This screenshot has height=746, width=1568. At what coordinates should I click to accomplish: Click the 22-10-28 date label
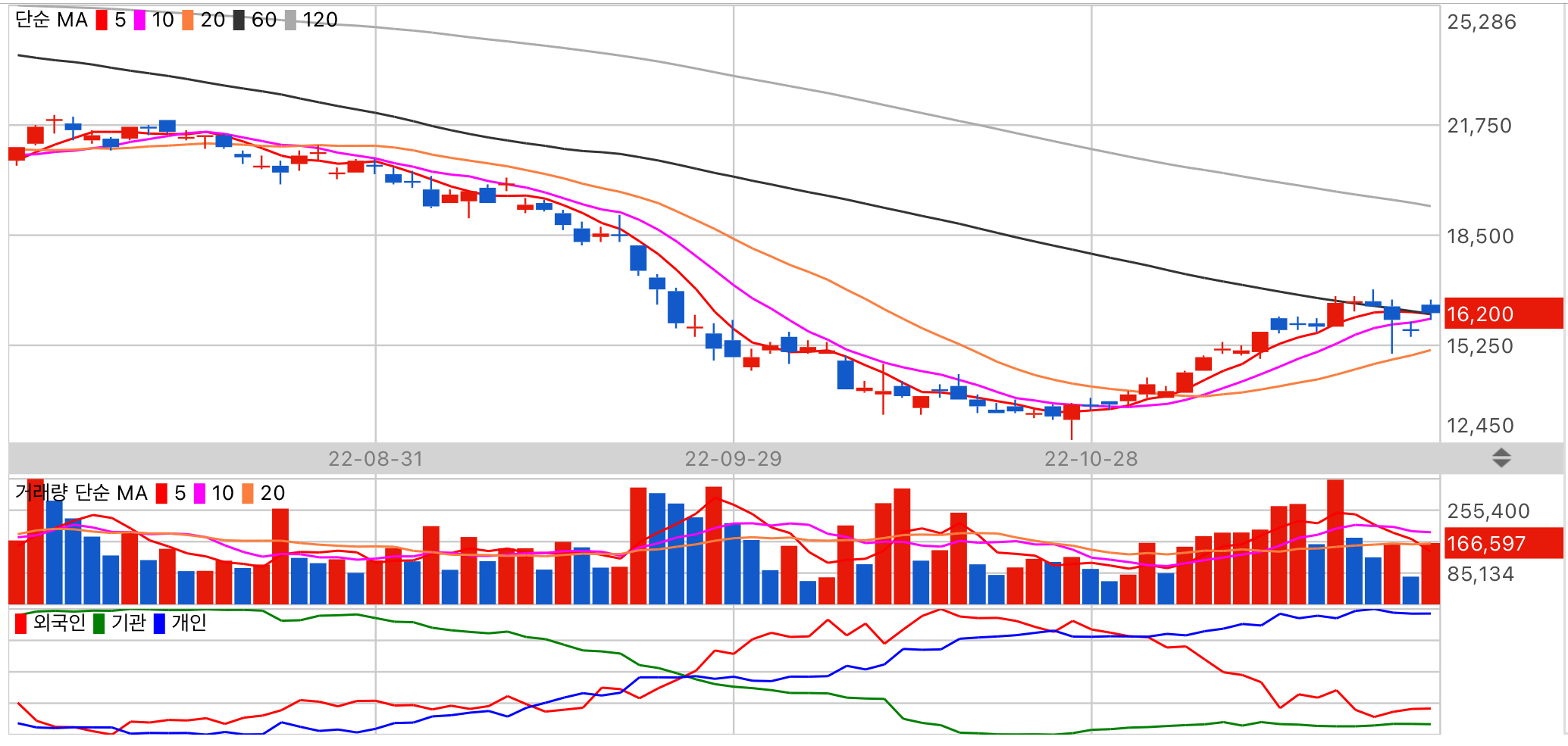1091,459
